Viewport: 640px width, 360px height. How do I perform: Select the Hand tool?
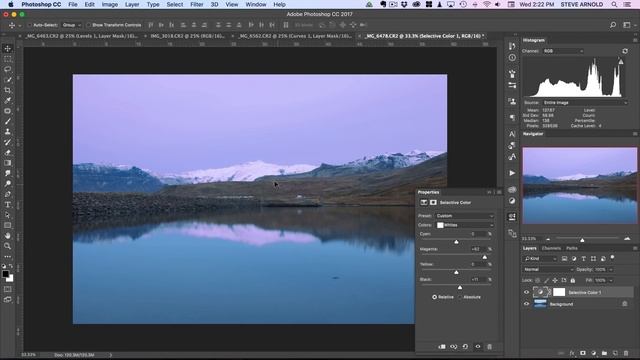coord(7,236)
